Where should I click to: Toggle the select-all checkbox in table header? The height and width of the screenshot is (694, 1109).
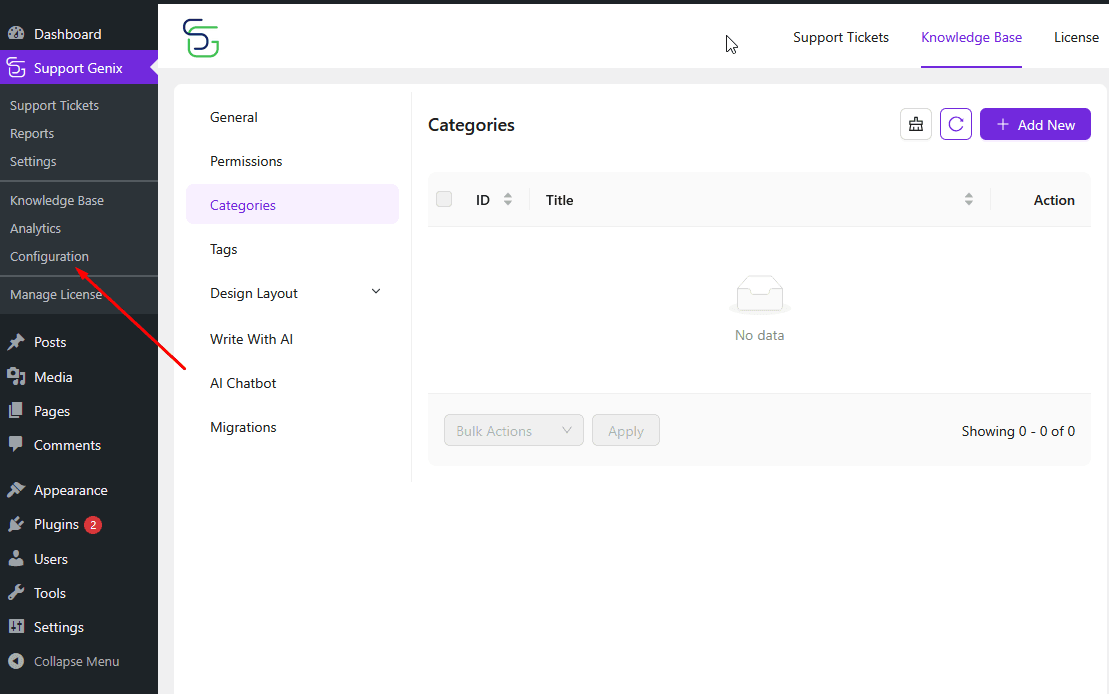(x=444, y=199)
